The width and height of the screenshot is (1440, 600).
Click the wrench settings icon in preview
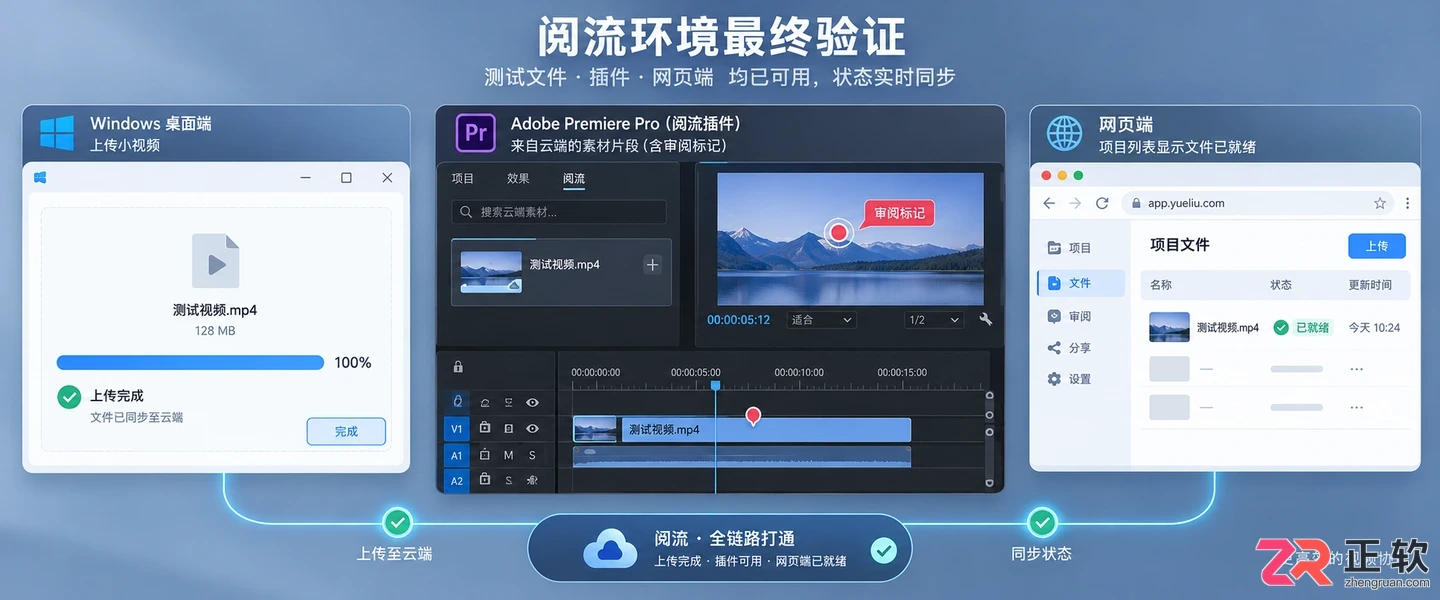(986, 320)
